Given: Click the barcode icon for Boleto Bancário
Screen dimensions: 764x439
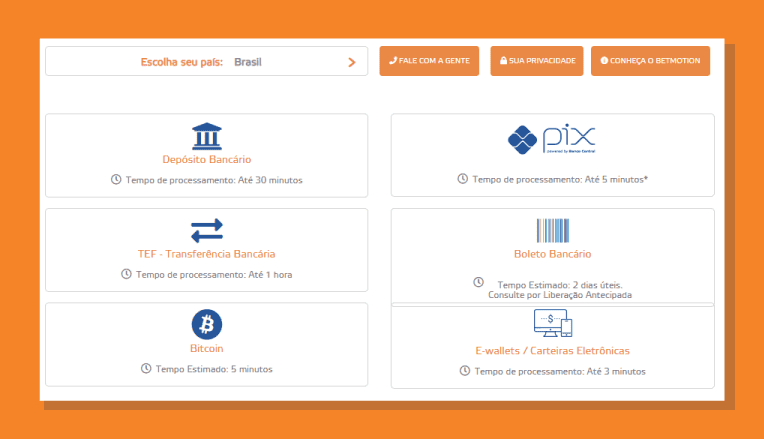Looking at the screenshot, I should (553, 230).
